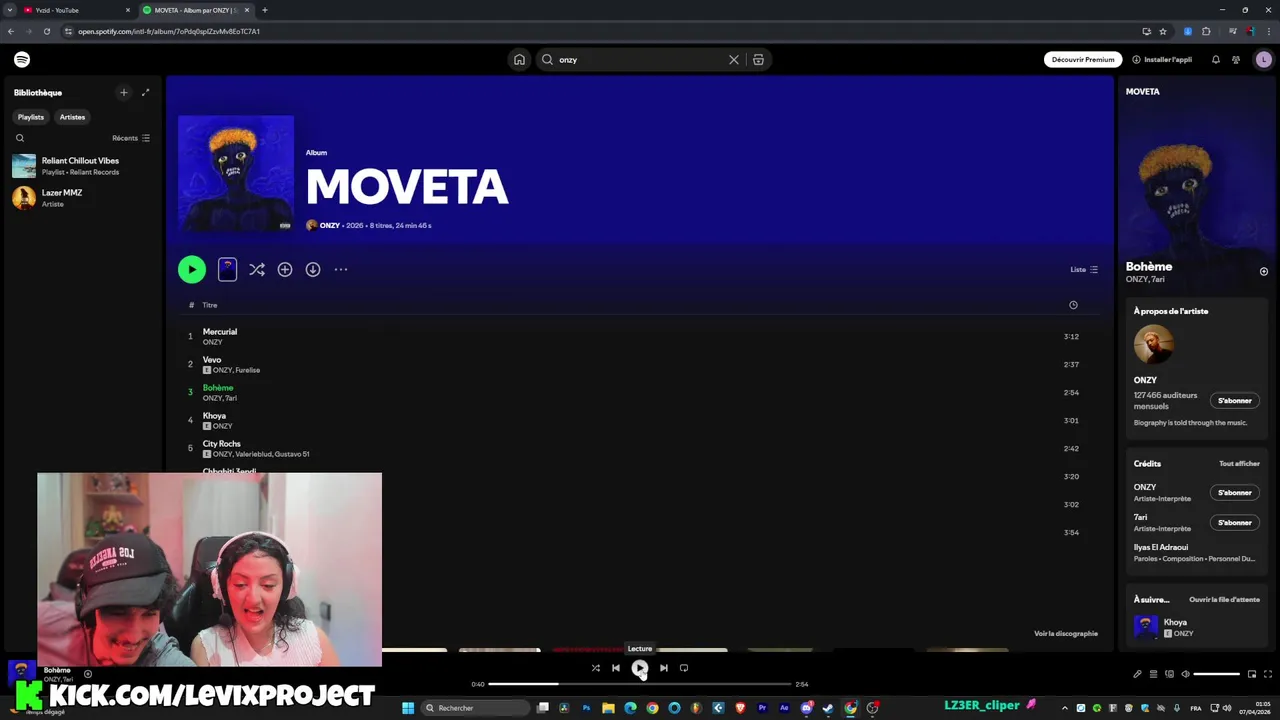Play the MOVETA album with green button
Image resolution: width=1280 pixels, height=720 pixels.
(192, 269)
